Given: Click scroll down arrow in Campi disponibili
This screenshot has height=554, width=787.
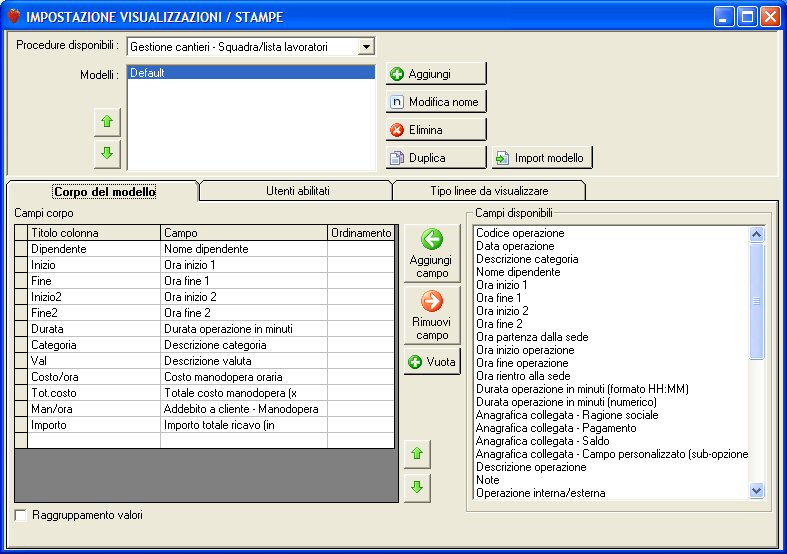Looking at the screenshot, I should point(756,490).
